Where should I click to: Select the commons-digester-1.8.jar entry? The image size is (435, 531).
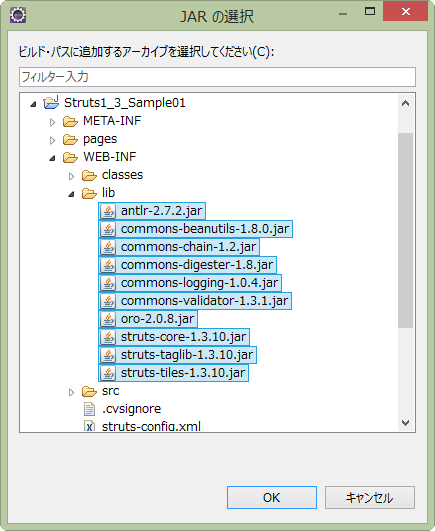188,265
